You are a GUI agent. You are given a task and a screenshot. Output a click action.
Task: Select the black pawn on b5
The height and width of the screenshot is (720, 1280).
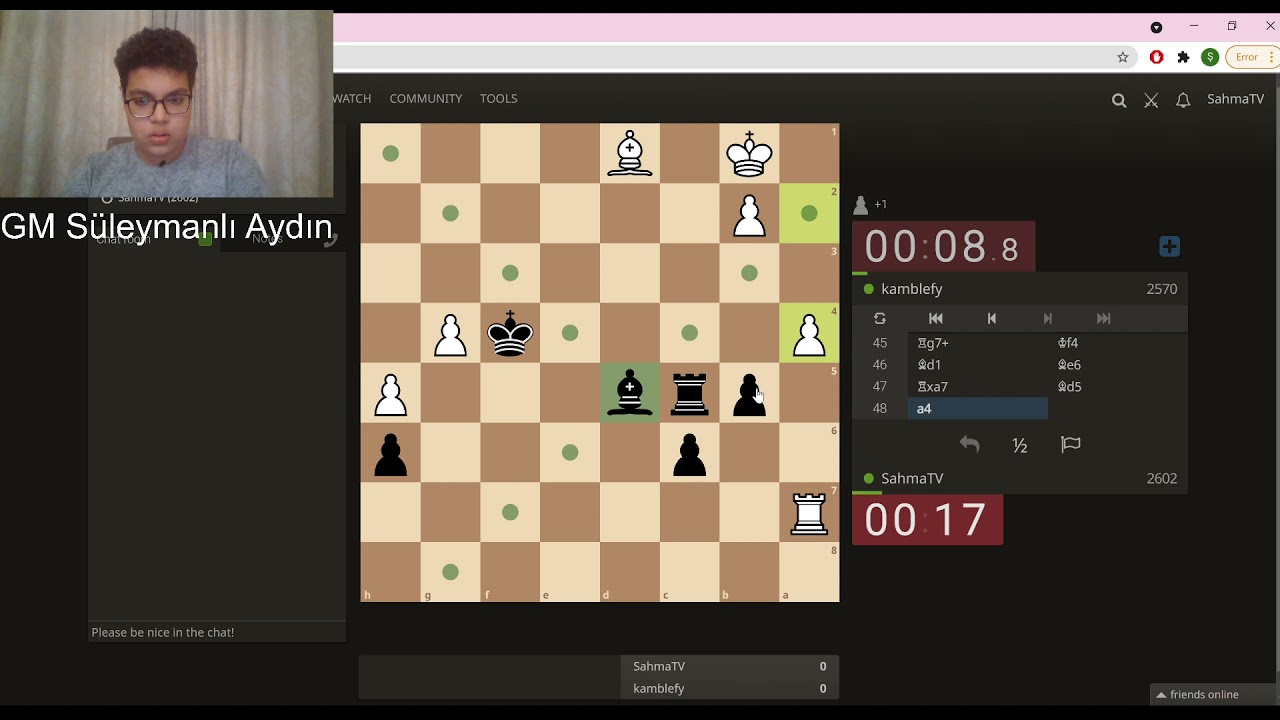coord(750,393)
